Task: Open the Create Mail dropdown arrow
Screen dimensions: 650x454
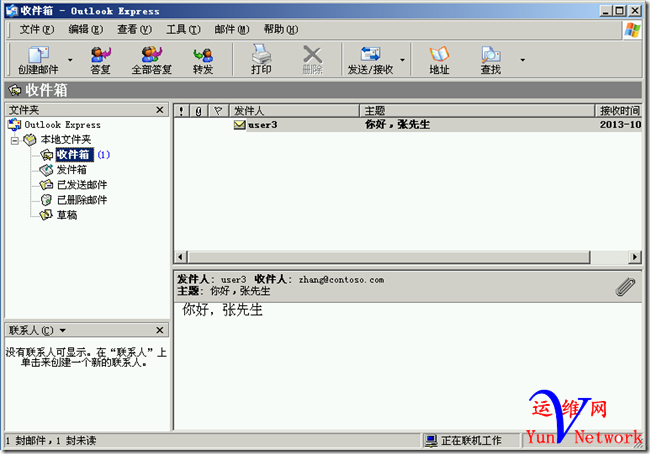Action: [x=70, y=60]
